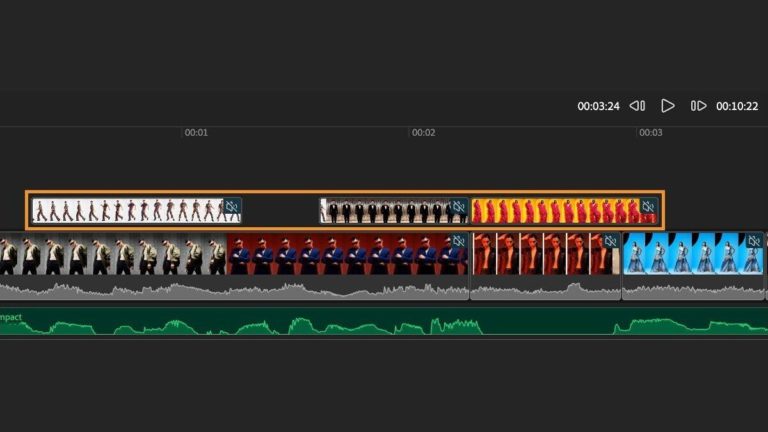Toggle mute on black-suit overlay clip
This screenshot has width=768, height=432.
point(458,206)
